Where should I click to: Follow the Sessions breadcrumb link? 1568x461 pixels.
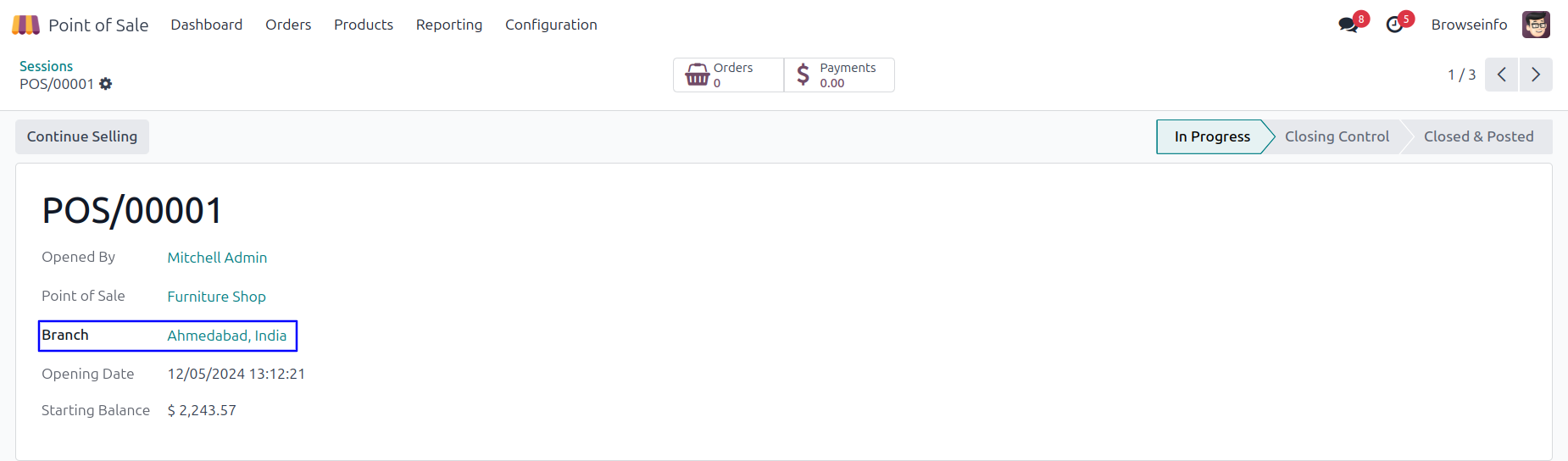(46, 66)
